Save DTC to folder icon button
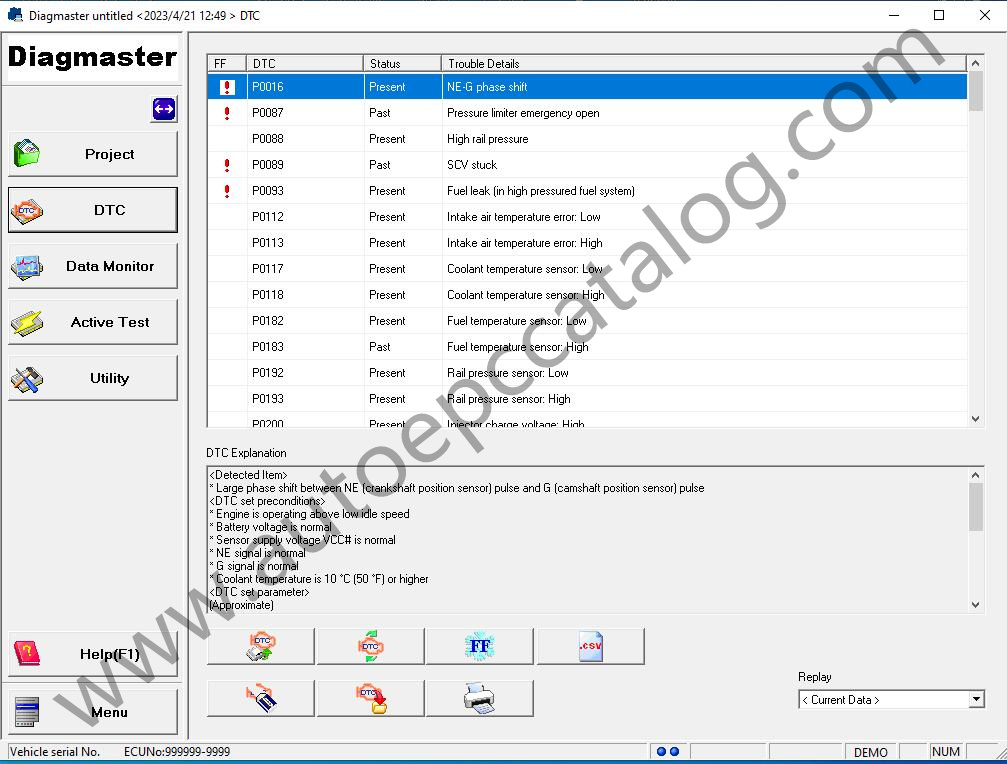This screenshot has width=1007, height=764. [x=371, y=698]
